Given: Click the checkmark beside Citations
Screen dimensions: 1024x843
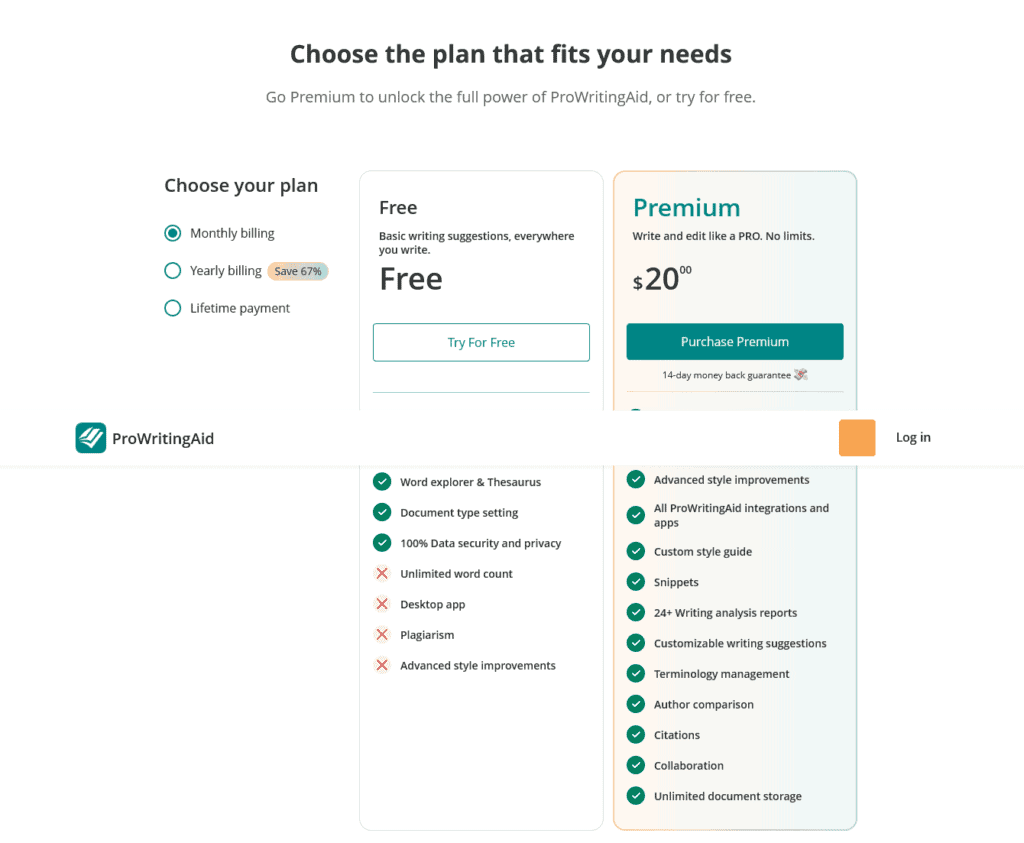Looking at the screenshot, I should click(635, 734).
